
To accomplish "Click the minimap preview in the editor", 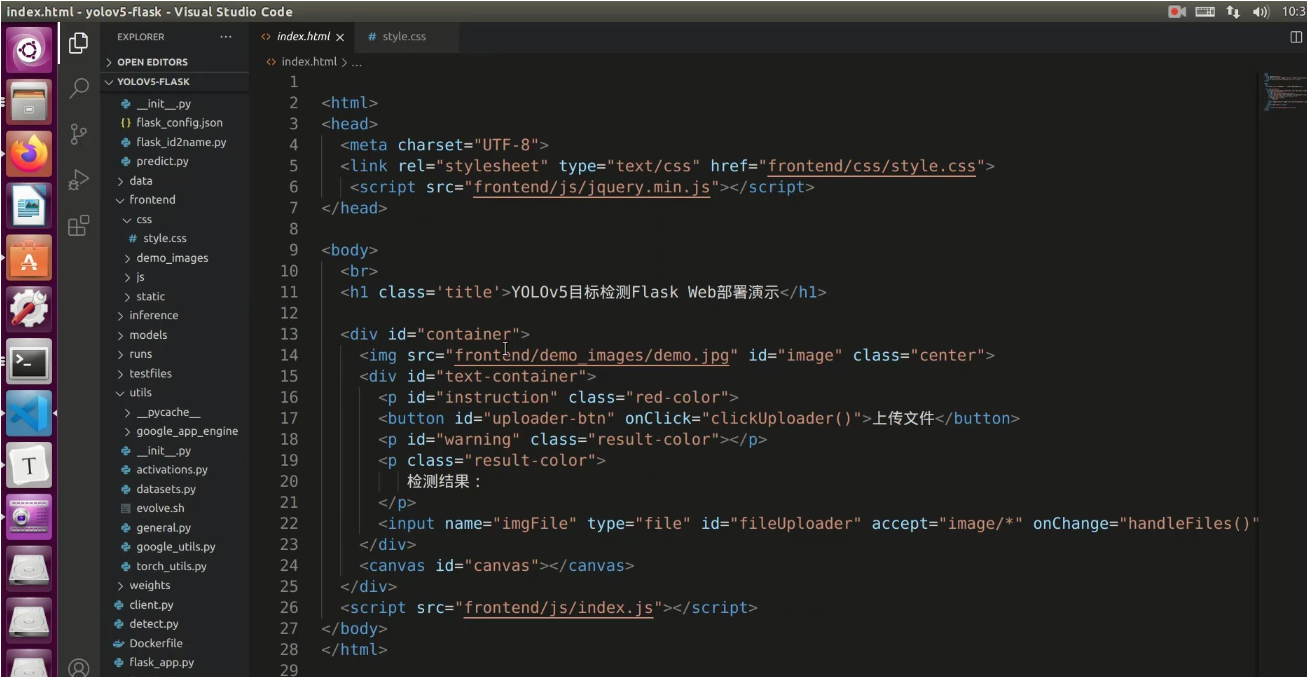I will [1284, 91].
